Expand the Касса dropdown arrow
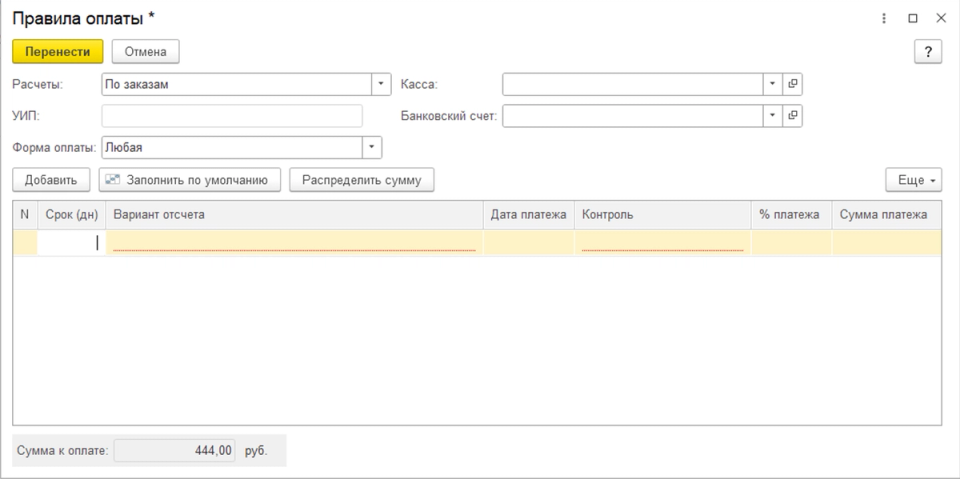Image resolution: width=960 pixels, height=479 pixels. [773, 84]
